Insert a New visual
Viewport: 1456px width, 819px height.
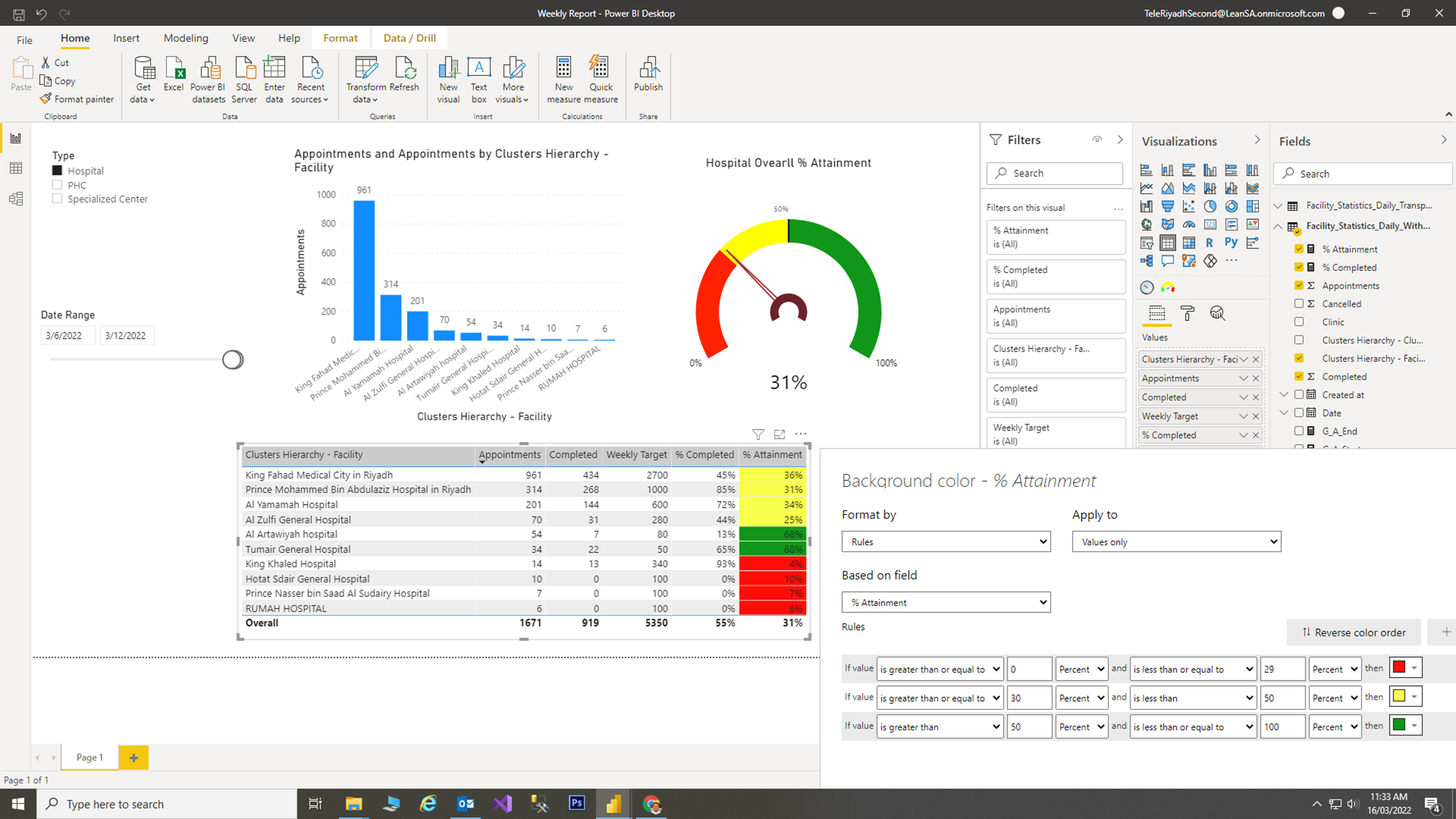pos(448,79)
